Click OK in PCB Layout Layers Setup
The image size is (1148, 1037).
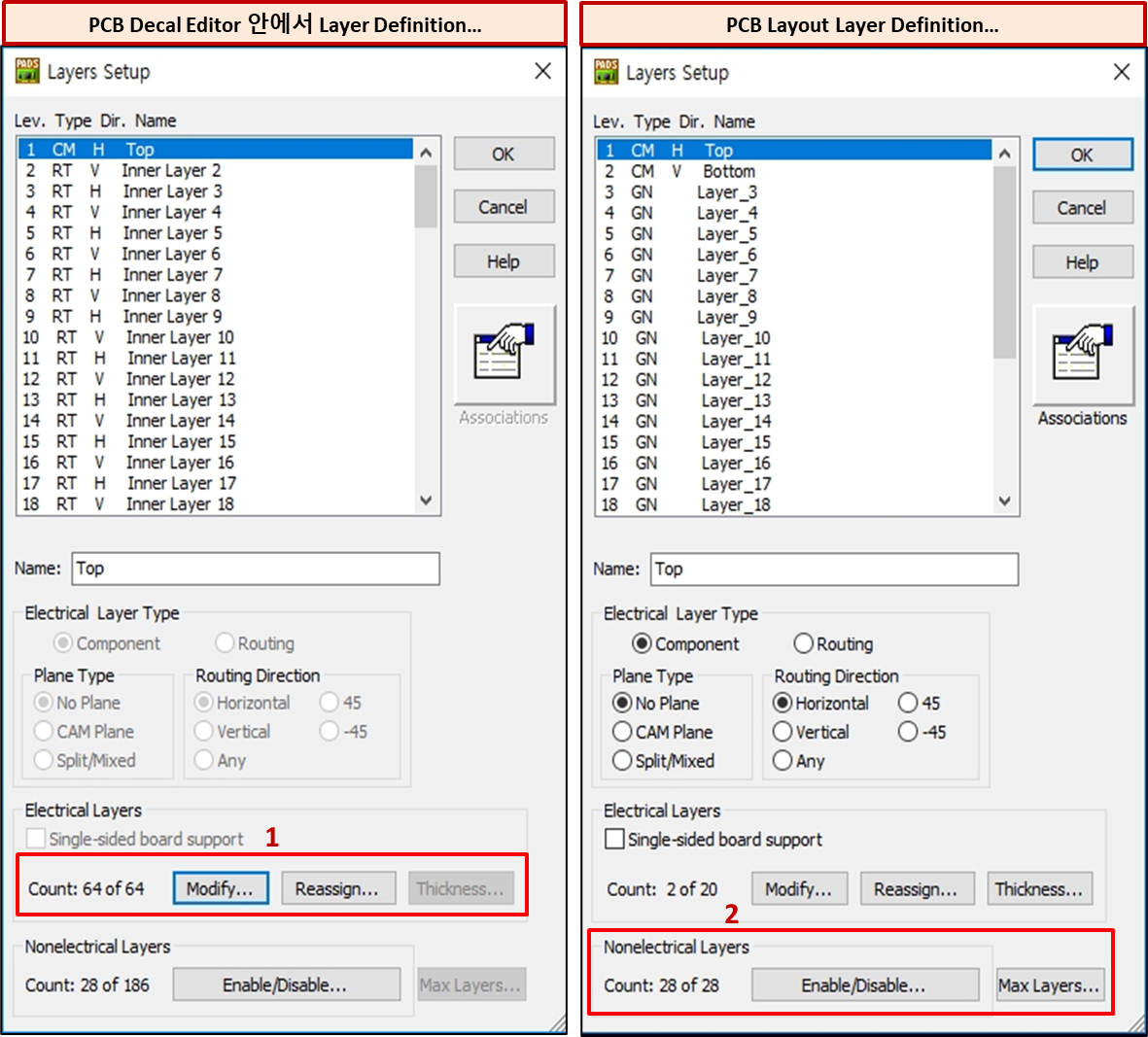(x=1083, y=155)
